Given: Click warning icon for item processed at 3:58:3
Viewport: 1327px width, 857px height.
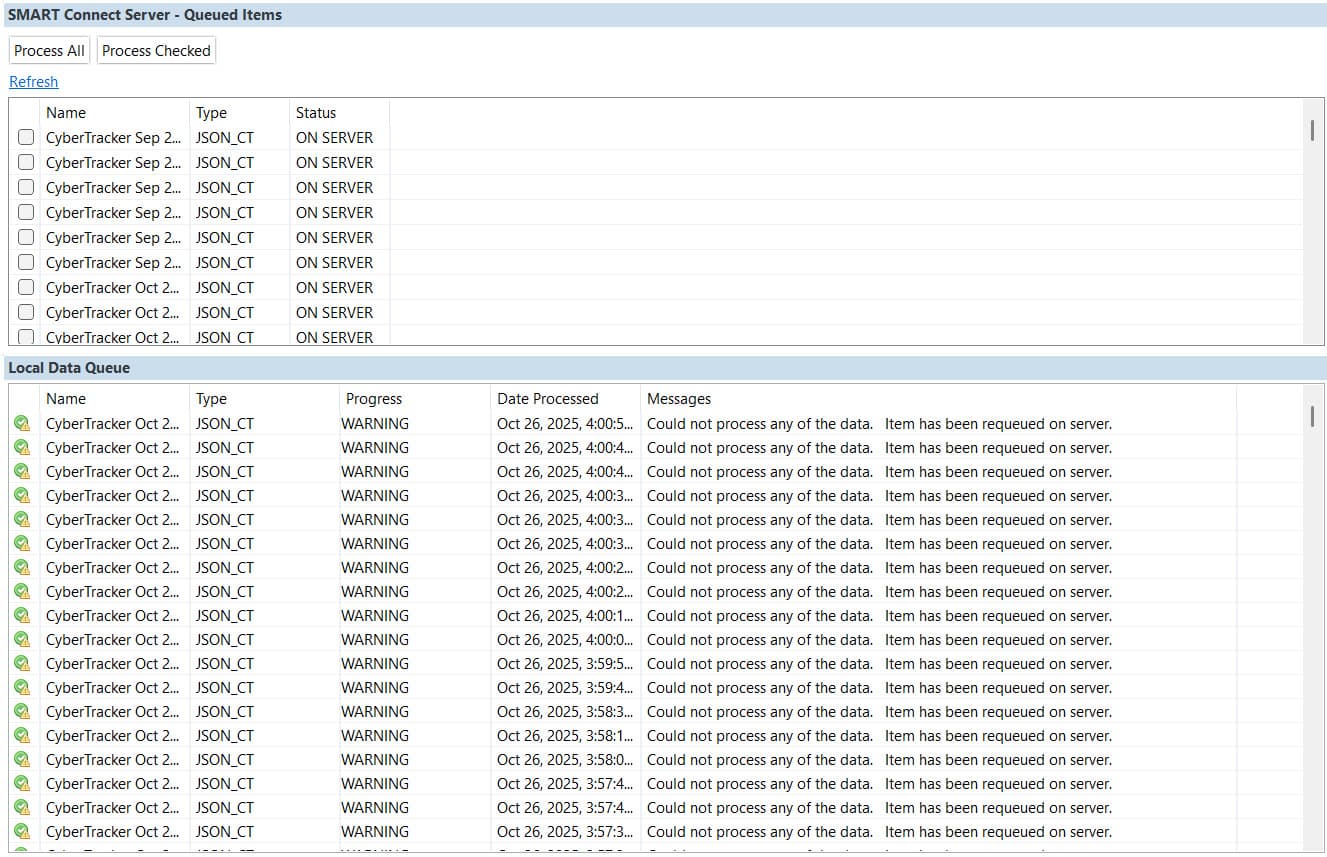Looking at the screenshot, I should click(22, 712).
